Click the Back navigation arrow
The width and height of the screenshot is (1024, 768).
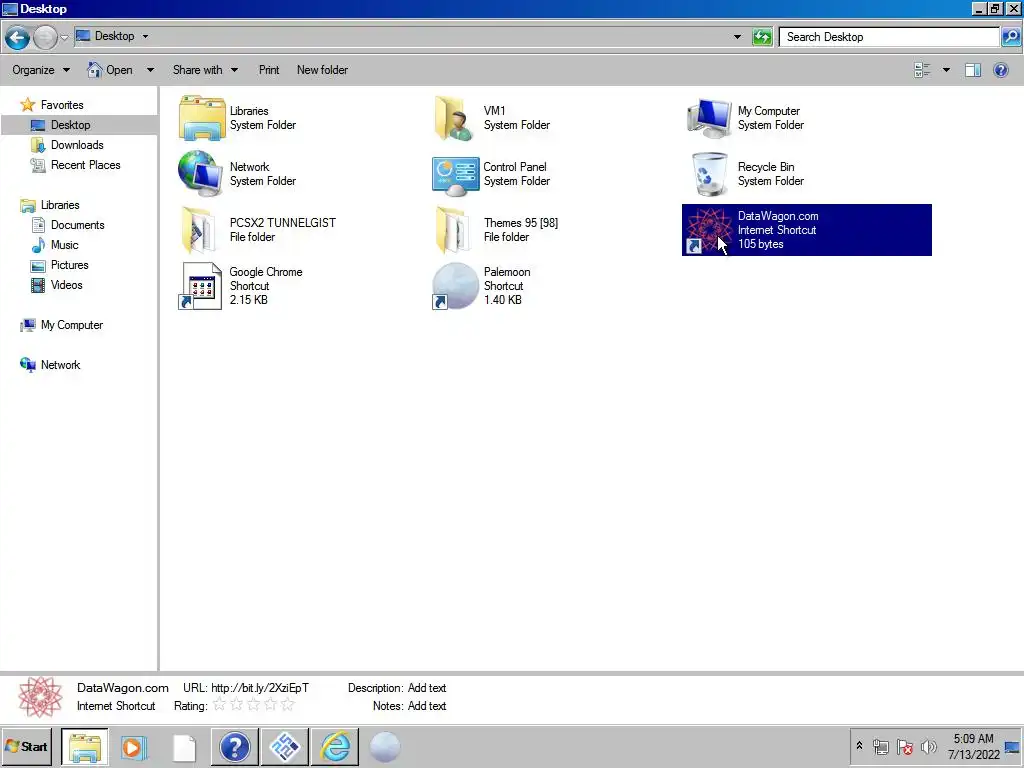click(x=18, y=37)
